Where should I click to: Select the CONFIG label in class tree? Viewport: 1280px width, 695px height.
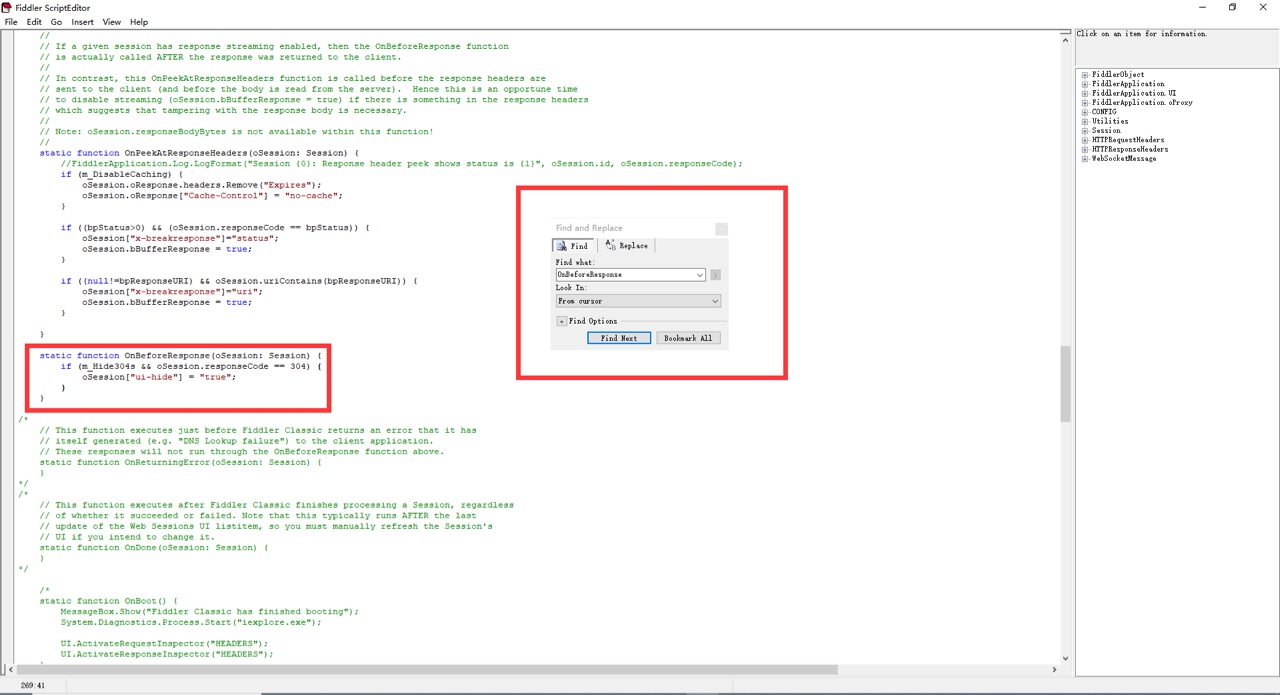(1104, 112)
